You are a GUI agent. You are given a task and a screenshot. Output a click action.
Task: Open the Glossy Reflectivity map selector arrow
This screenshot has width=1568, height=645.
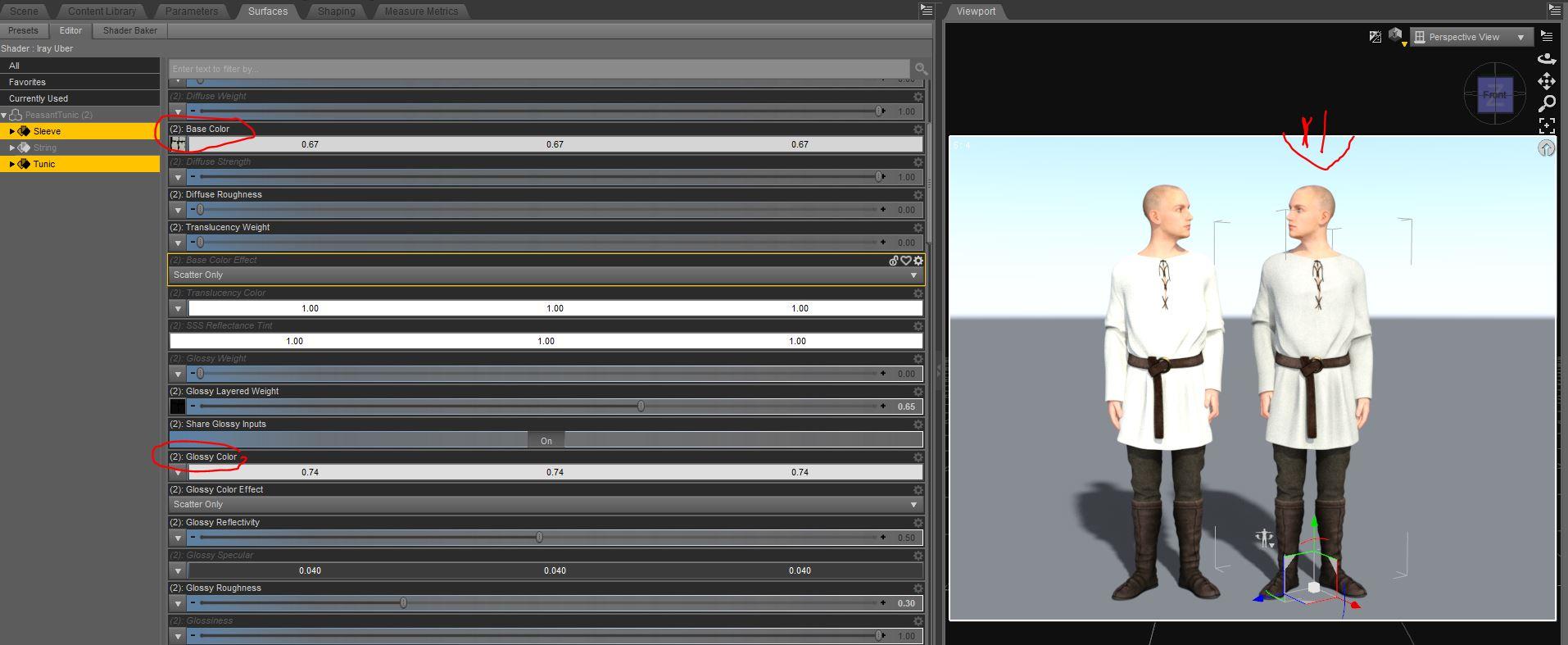coord(178,538)
